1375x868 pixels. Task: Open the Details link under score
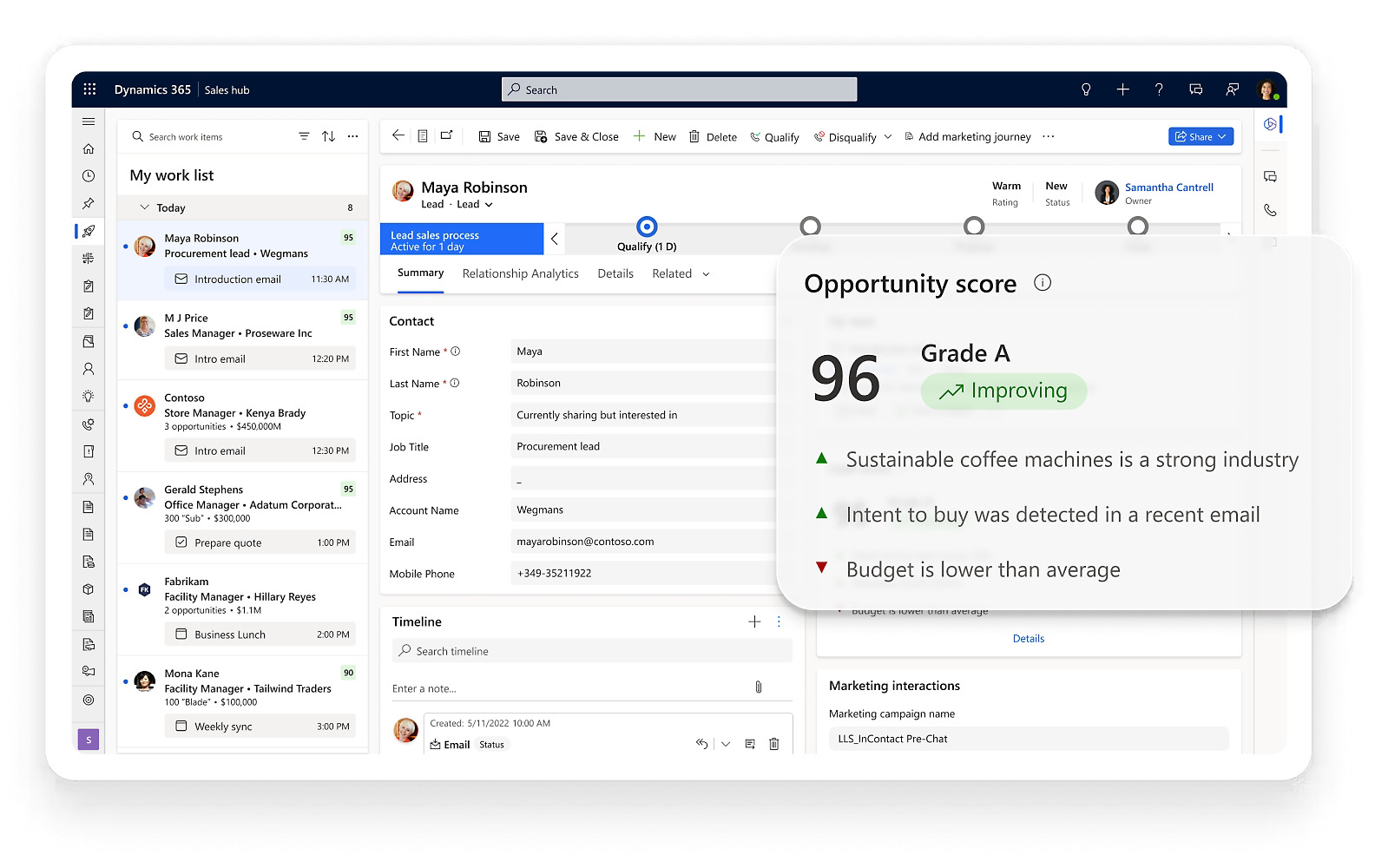(x=1029, y=639)
